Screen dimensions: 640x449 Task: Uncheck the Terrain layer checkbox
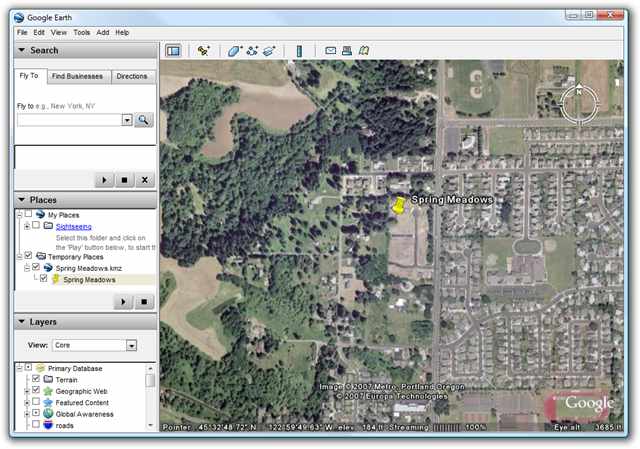tap(36, 378)
